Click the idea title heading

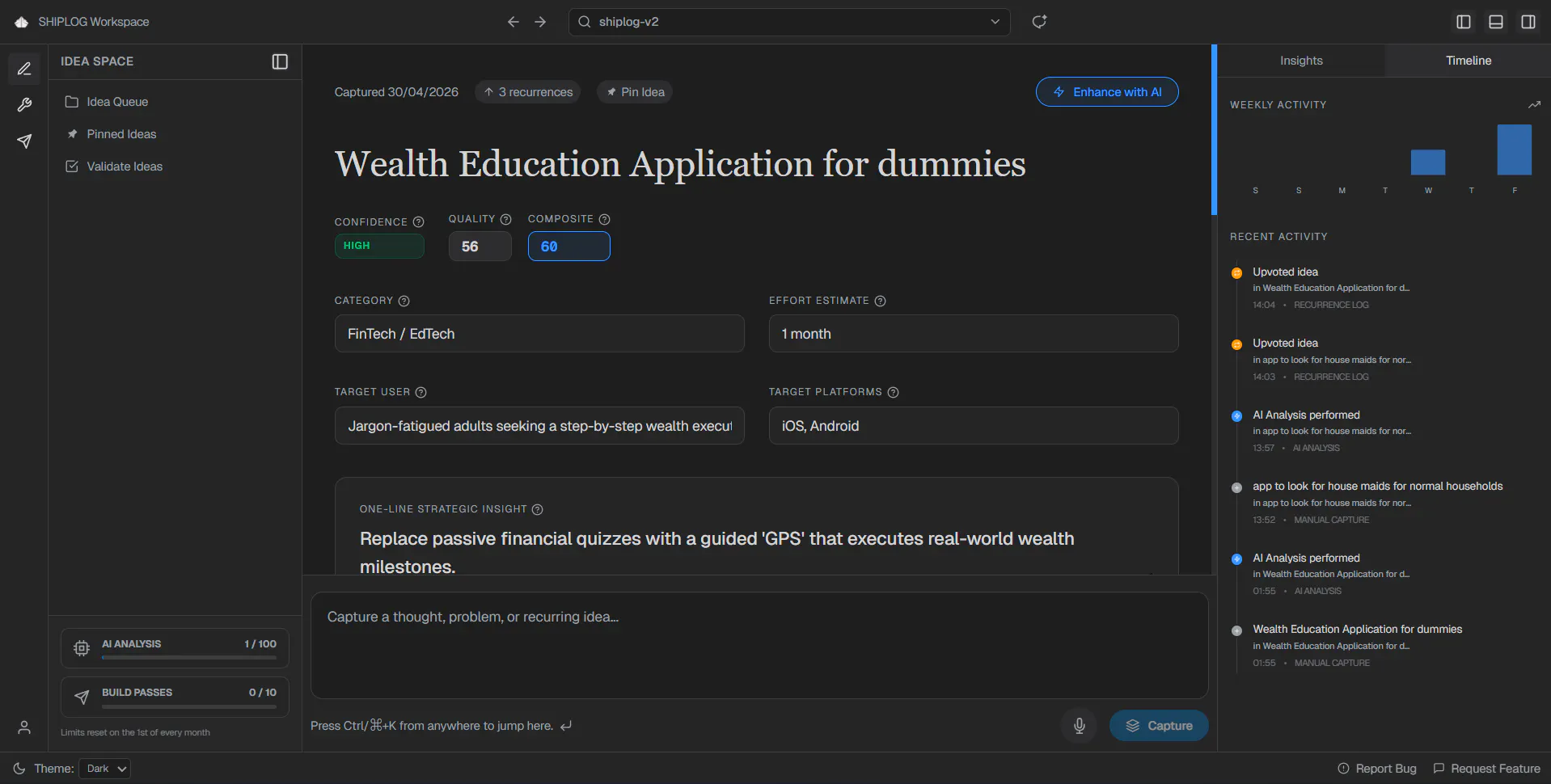[680, 164]
